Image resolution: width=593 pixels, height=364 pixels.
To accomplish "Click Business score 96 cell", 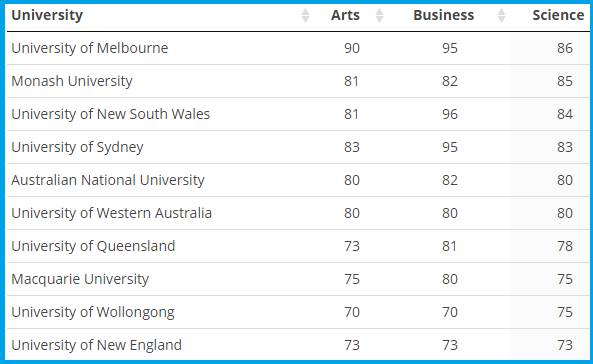I will pos(450,114).
